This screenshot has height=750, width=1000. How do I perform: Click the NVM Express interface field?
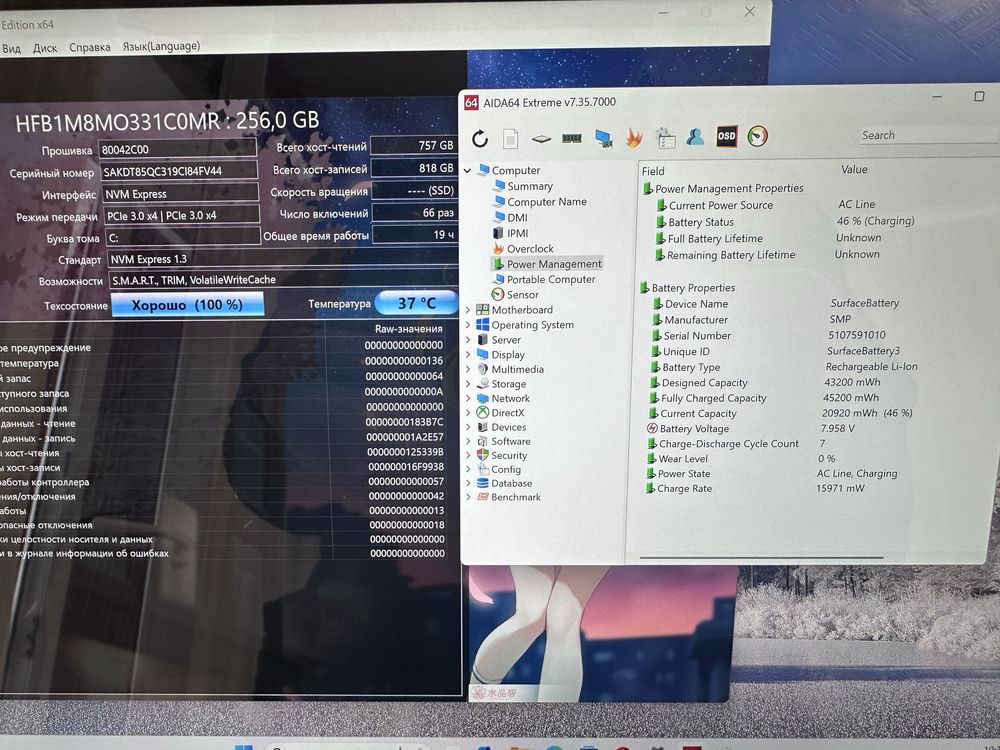point(180,194)
